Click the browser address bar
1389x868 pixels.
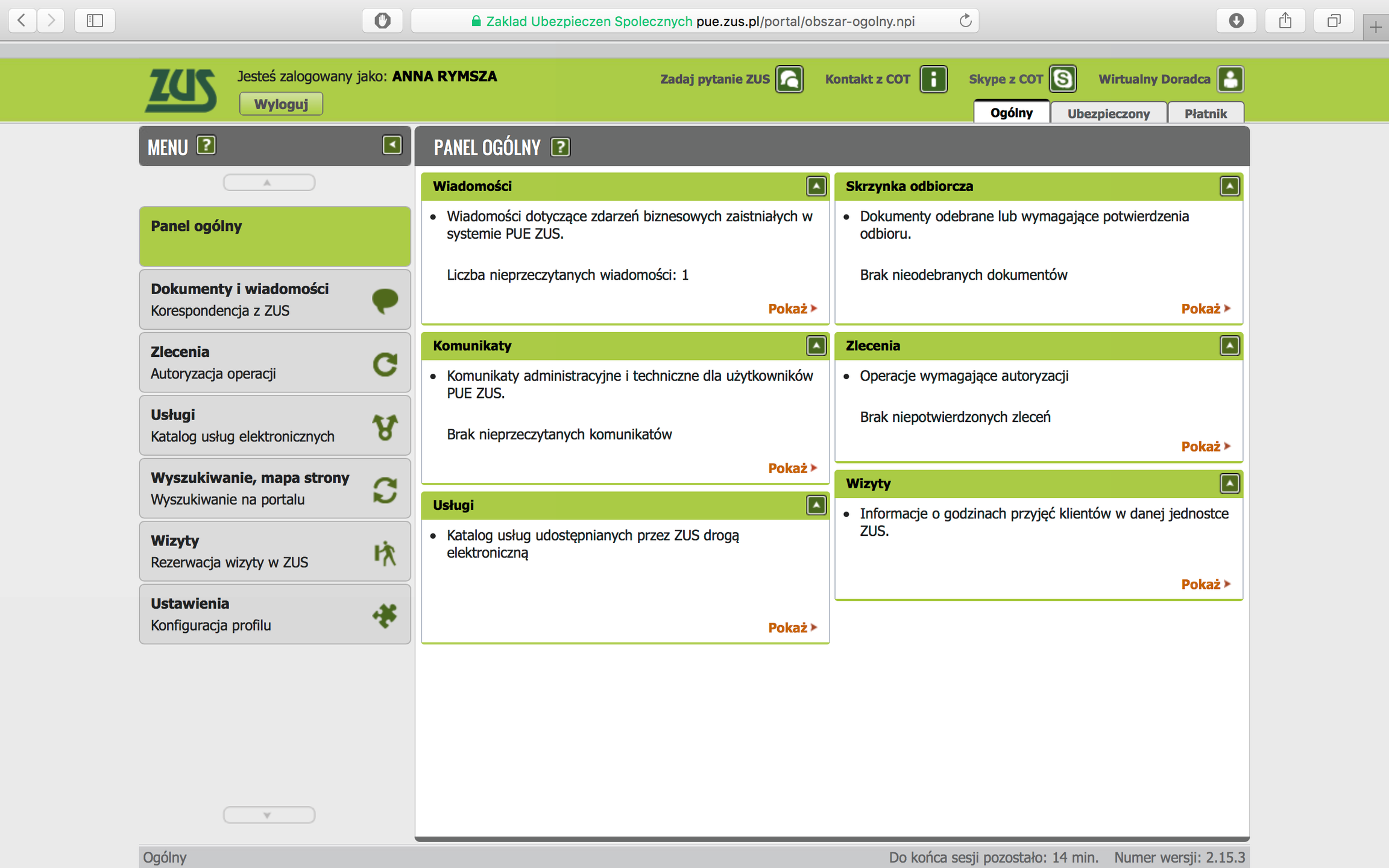pos(694,21)
